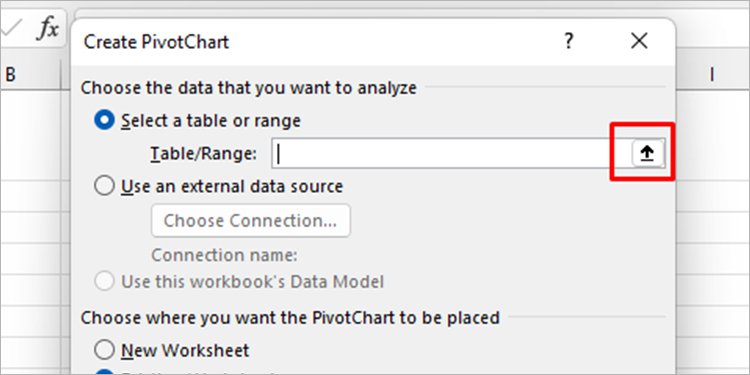Click the Create PivotChart title bar
The width and height of the screenshot is (750, 375).
coord(316,41)
